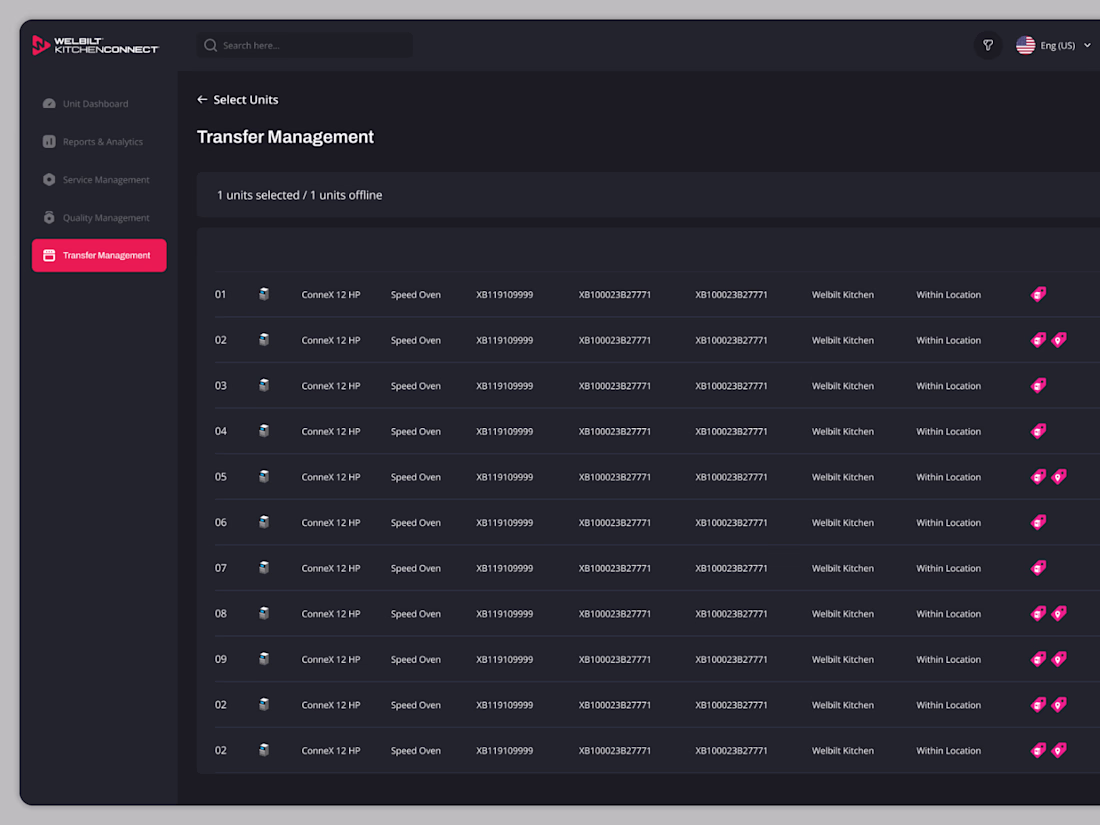Screen dimensions: 1100x825
Task: Click Within Location in row 01
Action: tap(948, 295)
